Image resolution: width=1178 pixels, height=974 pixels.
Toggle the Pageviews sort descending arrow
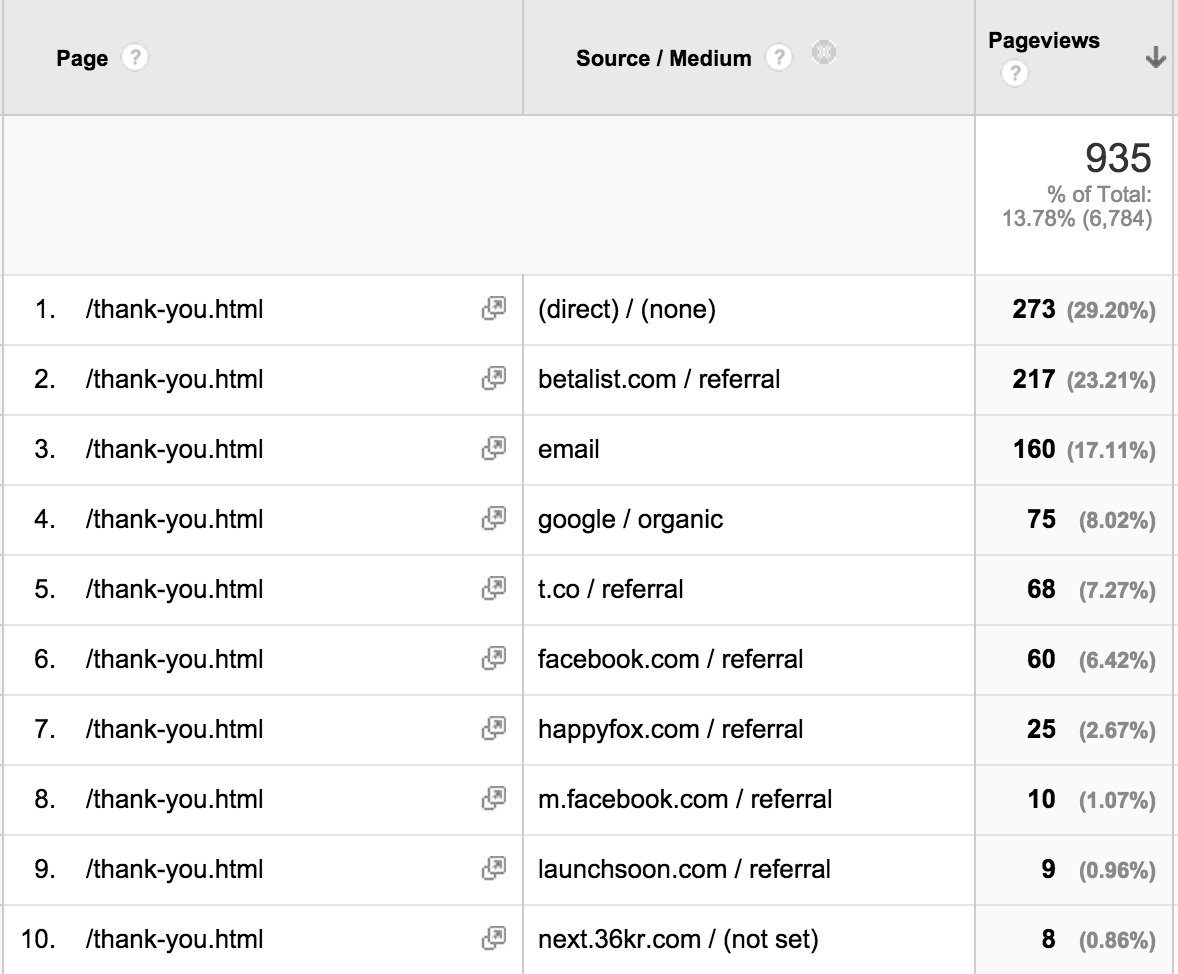[x=1155, y=58]
